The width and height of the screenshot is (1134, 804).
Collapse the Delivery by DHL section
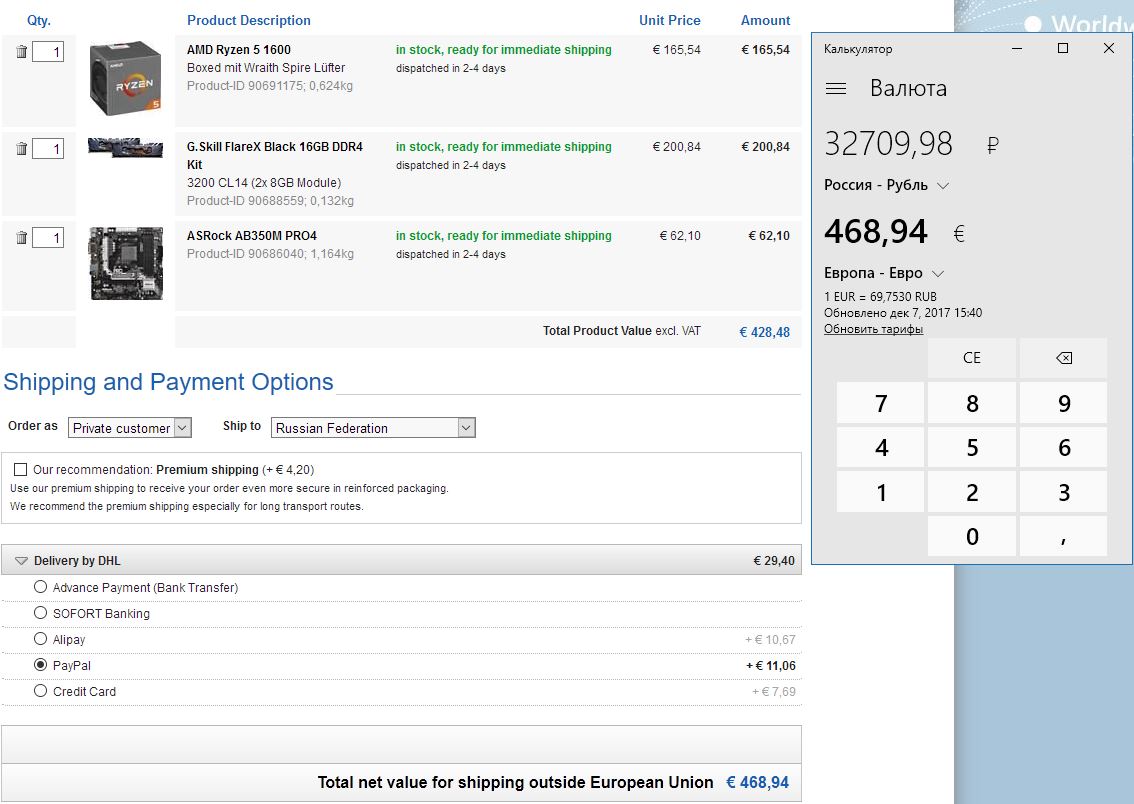(x=21, y=561)
